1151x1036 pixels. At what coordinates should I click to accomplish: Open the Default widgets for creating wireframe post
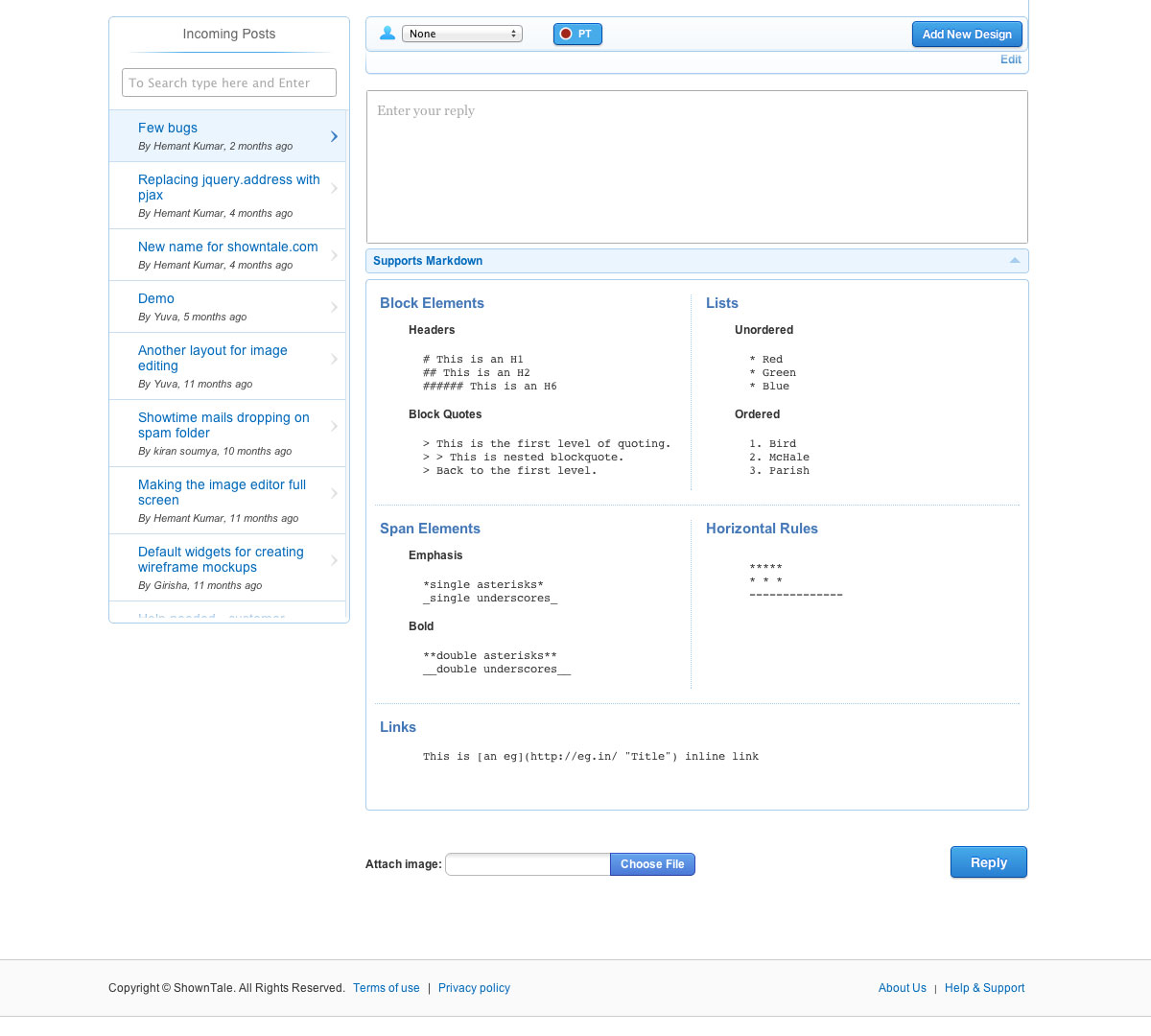221,559
